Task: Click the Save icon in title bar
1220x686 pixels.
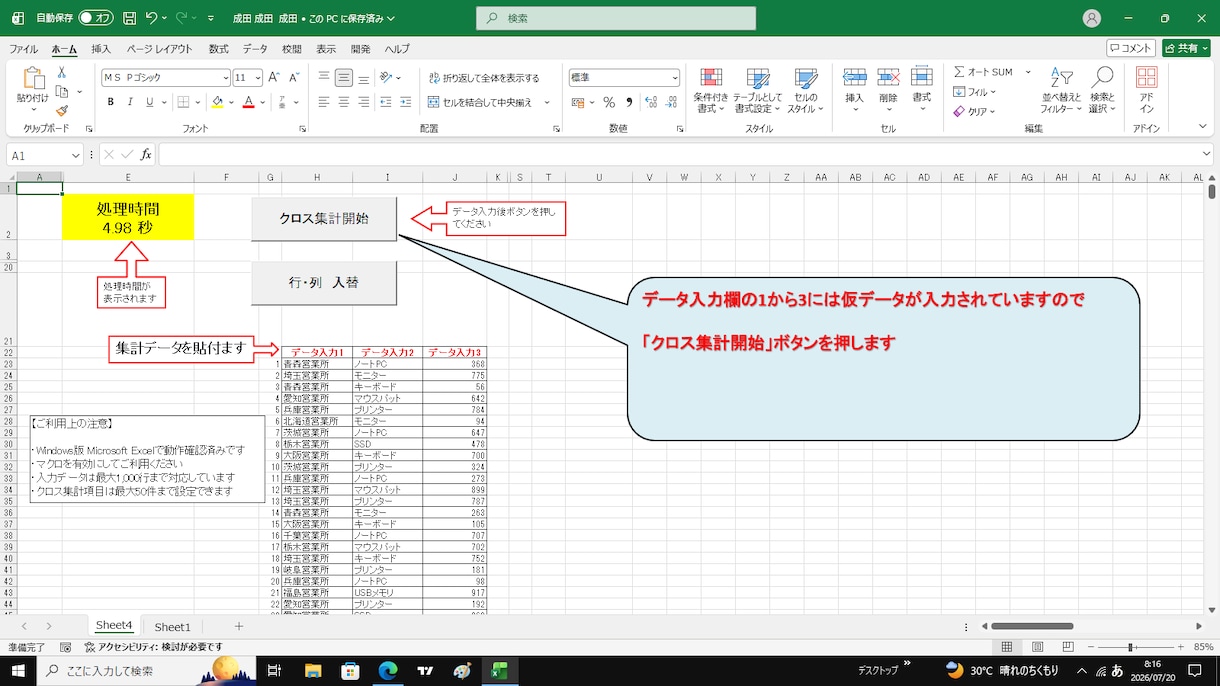Action: tap(130, 18)
